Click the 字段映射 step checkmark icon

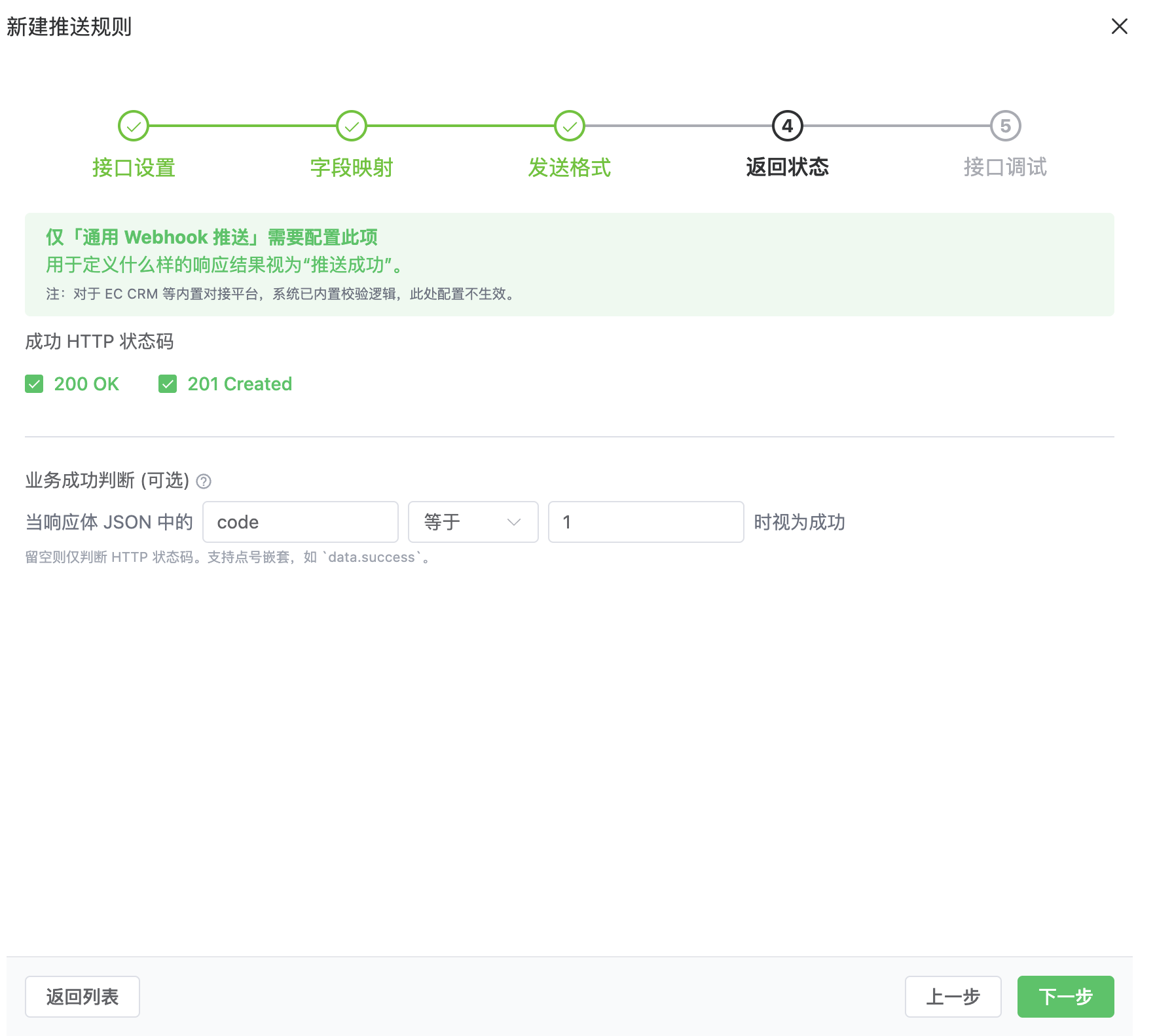[x=352, y=126]
